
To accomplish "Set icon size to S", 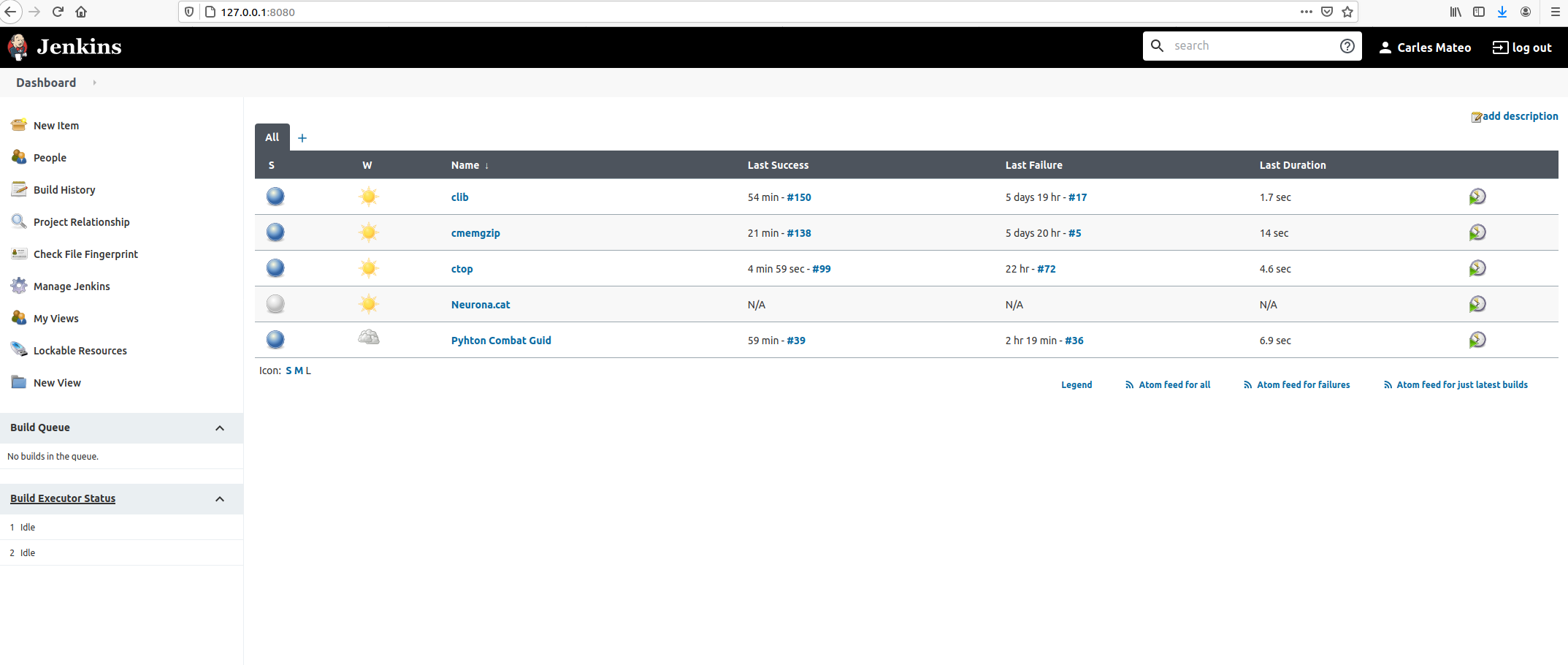I will tap(288, 370).
